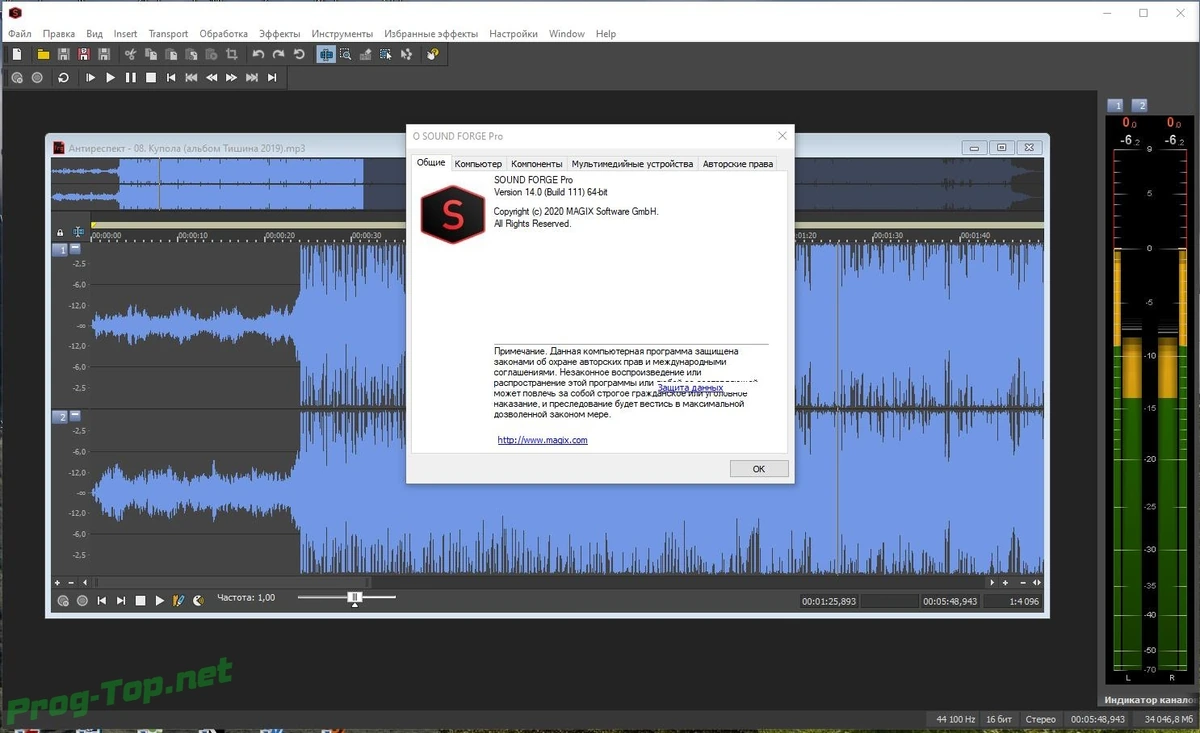Switch to the Авторские права tab
The width and height of the screenshot is (1200, 733).
point(738,164)
